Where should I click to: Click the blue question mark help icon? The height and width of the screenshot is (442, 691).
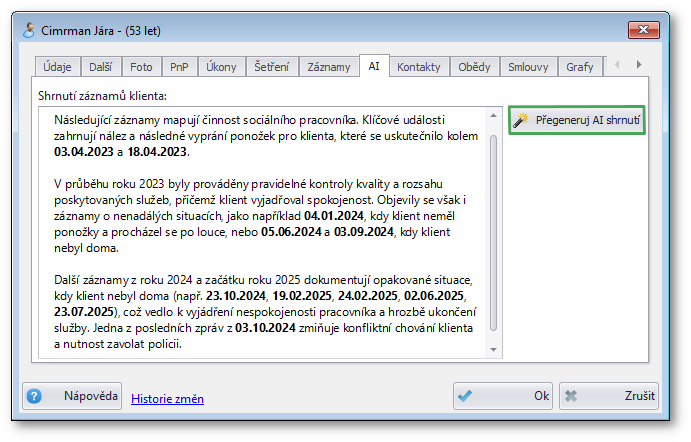[35, 396]
